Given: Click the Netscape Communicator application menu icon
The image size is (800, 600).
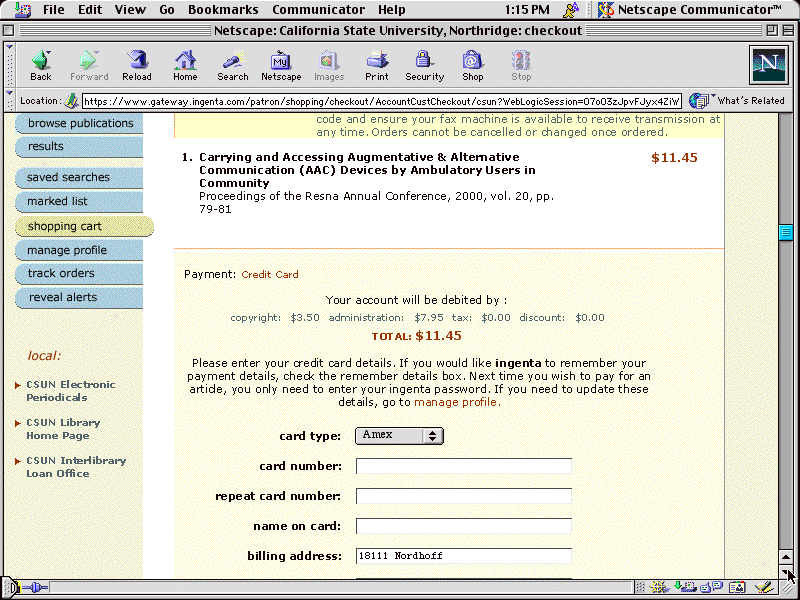Looking at the screenshot, I should [690, 9].
